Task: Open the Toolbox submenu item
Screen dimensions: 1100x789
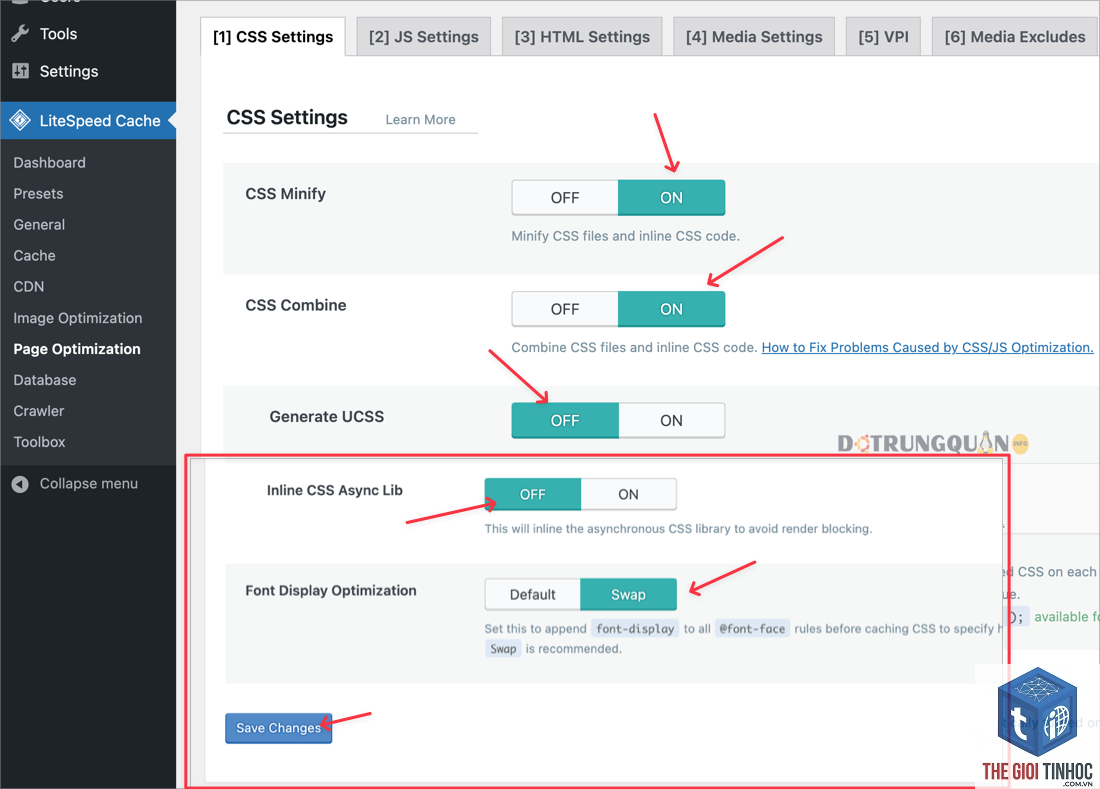Action: (39, 442)
